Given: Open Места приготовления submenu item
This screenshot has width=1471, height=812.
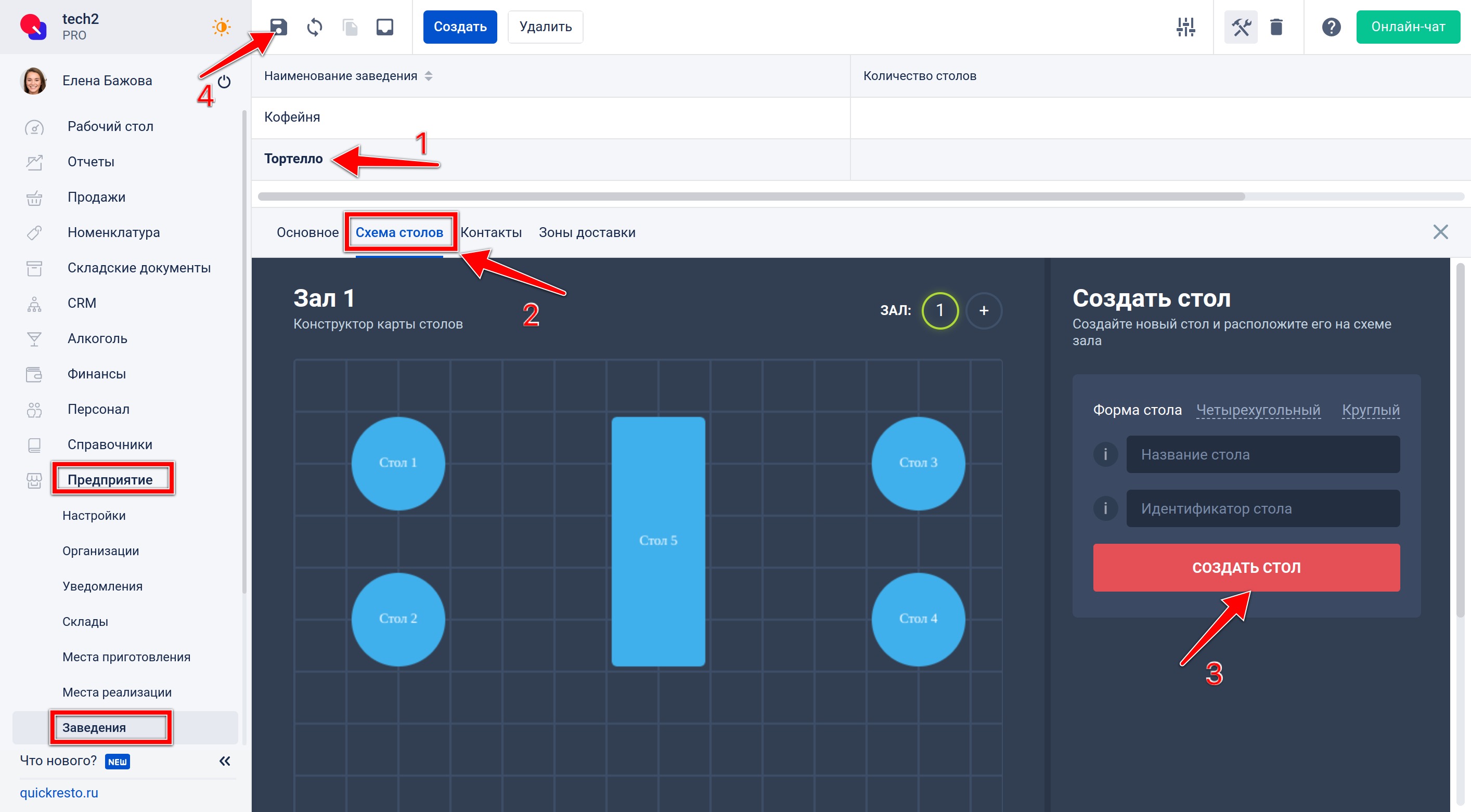Looking at the screenshot, I should click(x=126, y=657).
